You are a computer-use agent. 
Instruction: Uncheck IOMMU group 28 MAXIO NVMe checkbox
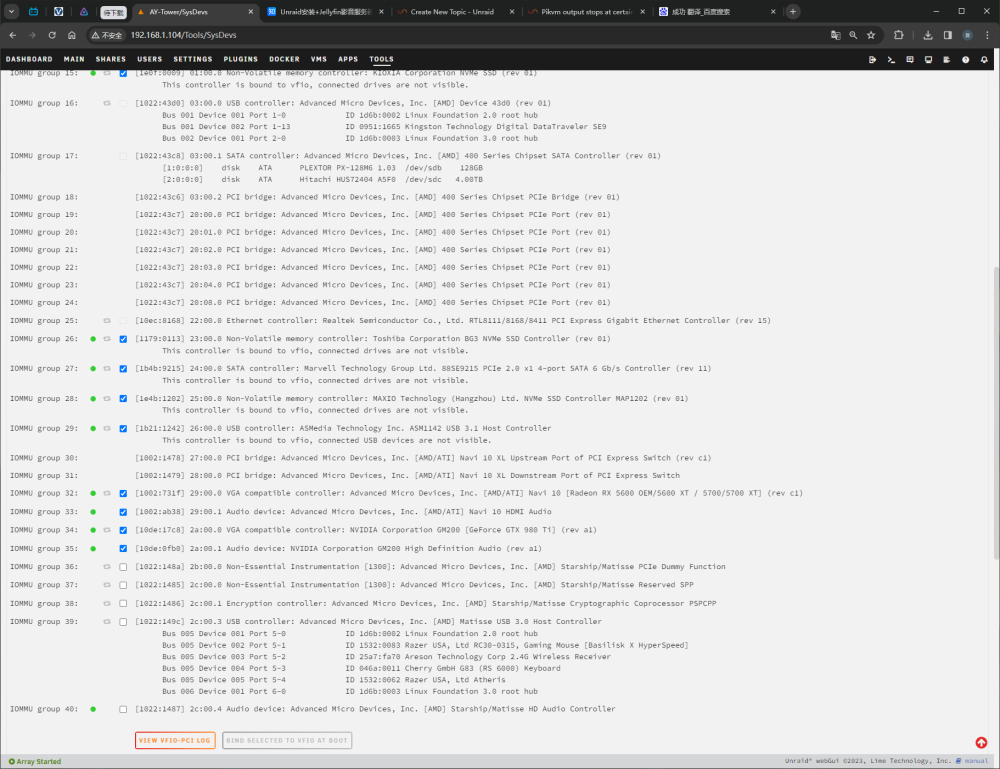coord(123,399)
